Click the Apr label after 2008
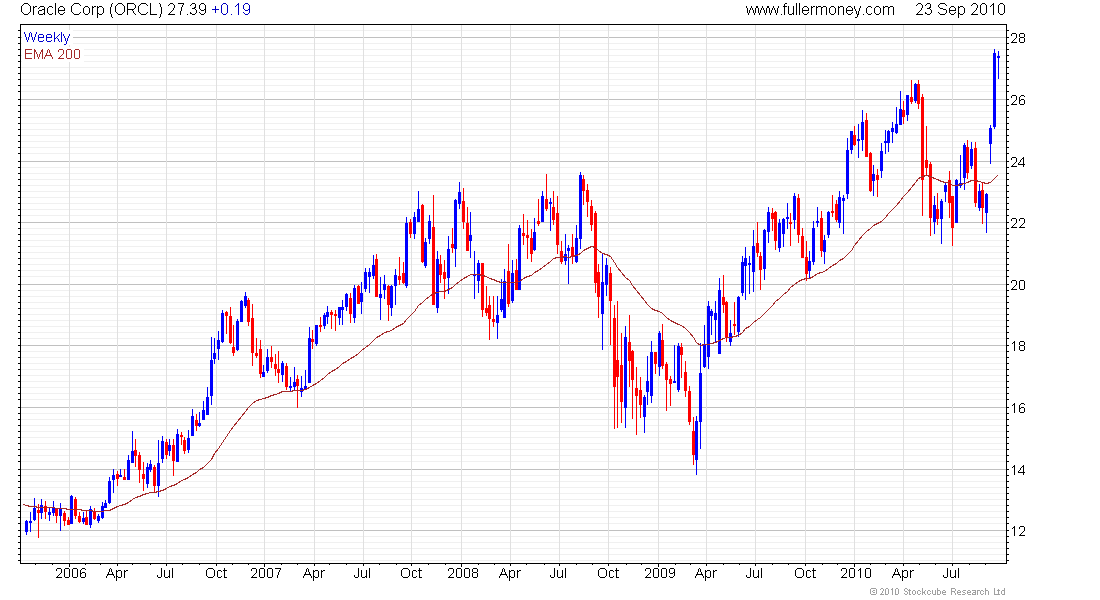The image size is (1100, 600). pyautogui.click(x=510, y=573)
